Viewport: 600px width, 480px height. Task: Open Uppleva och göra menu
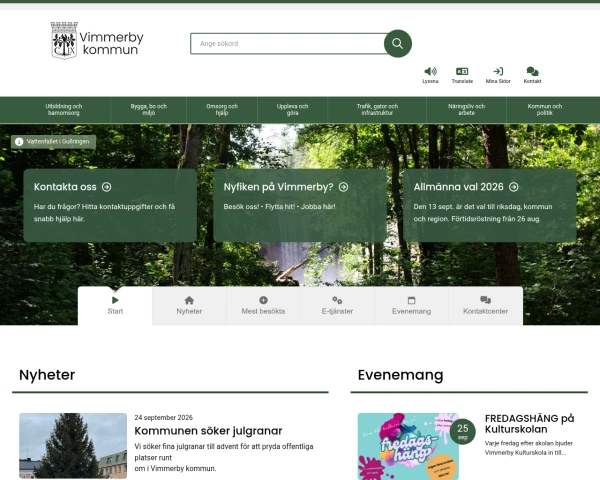pyautogui.click(x=292, y=110)
